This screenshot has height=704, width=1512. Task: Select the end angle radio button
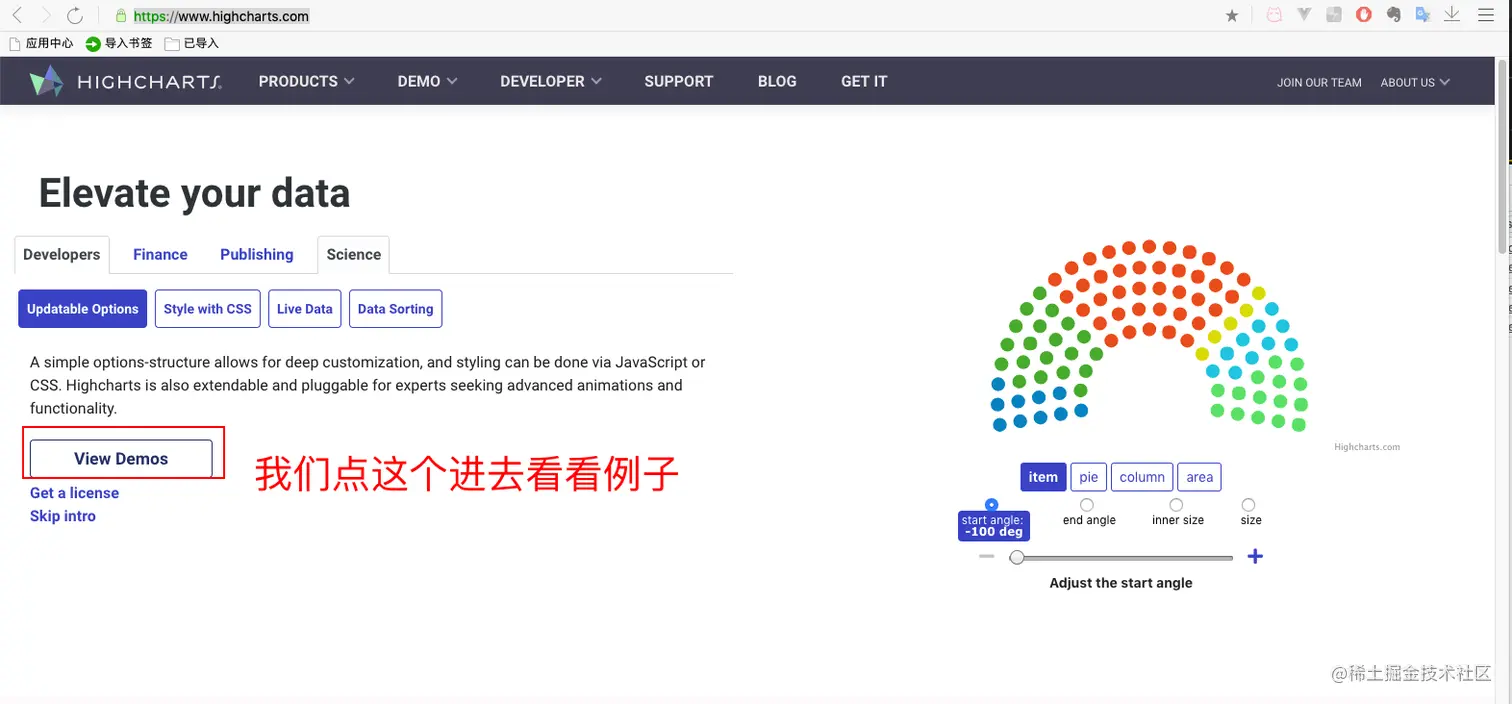coord(1087,505)
